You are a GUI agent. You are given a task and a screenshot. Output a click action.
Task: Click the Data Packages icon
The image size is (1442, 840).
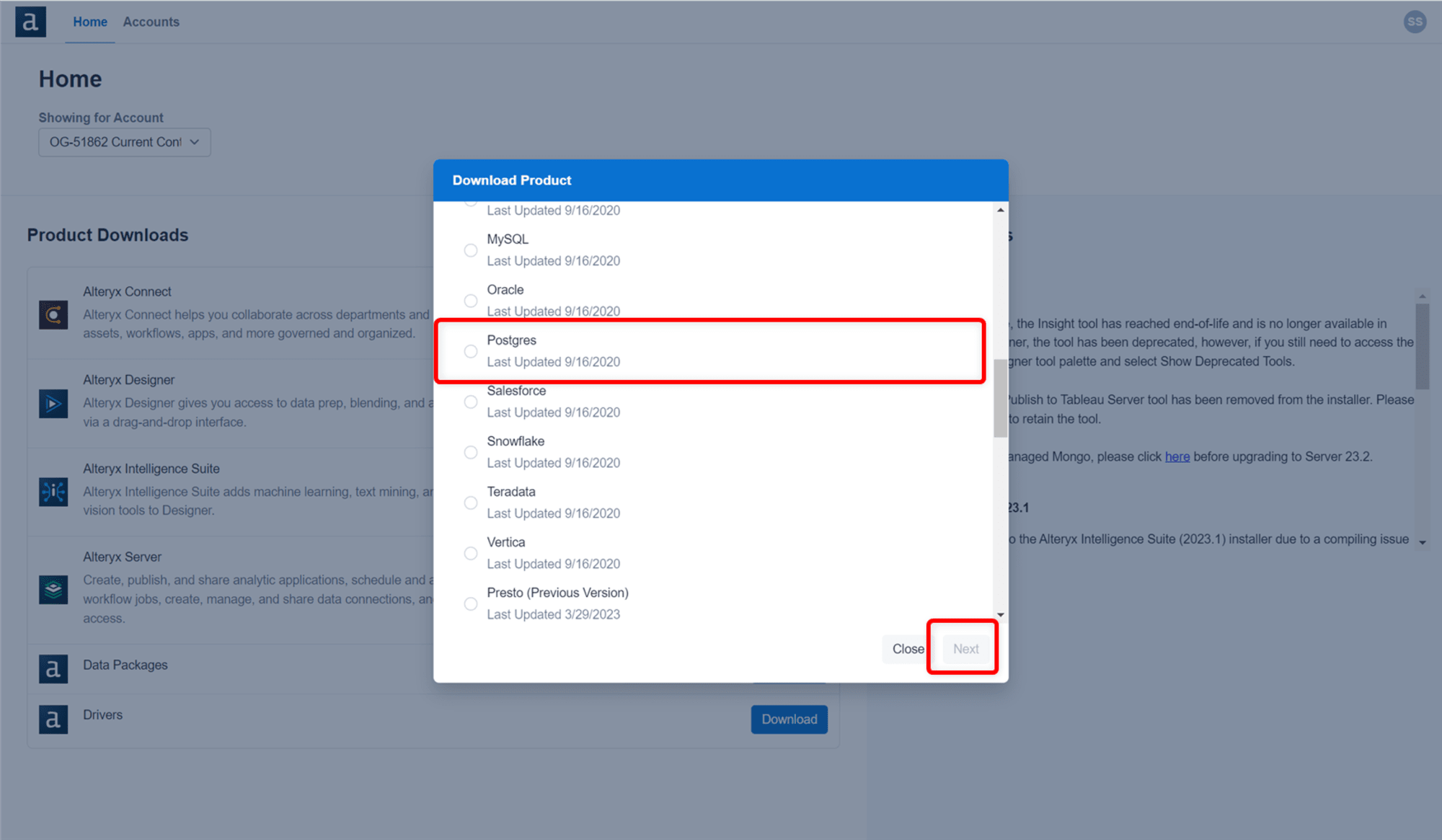[53, 669]
